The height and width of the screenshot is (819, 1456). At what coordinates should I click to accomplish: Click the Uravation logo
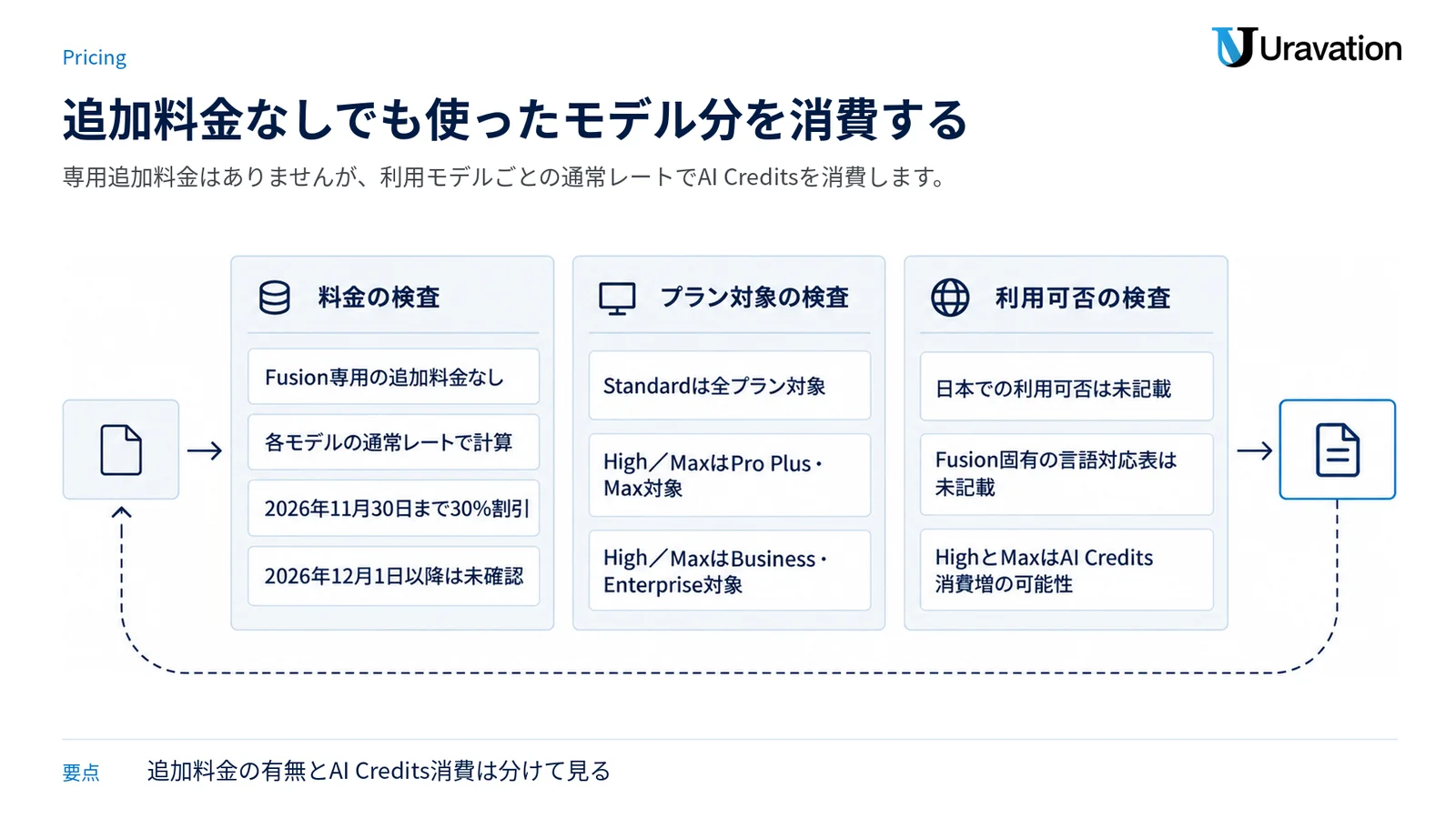(1306, 47)
